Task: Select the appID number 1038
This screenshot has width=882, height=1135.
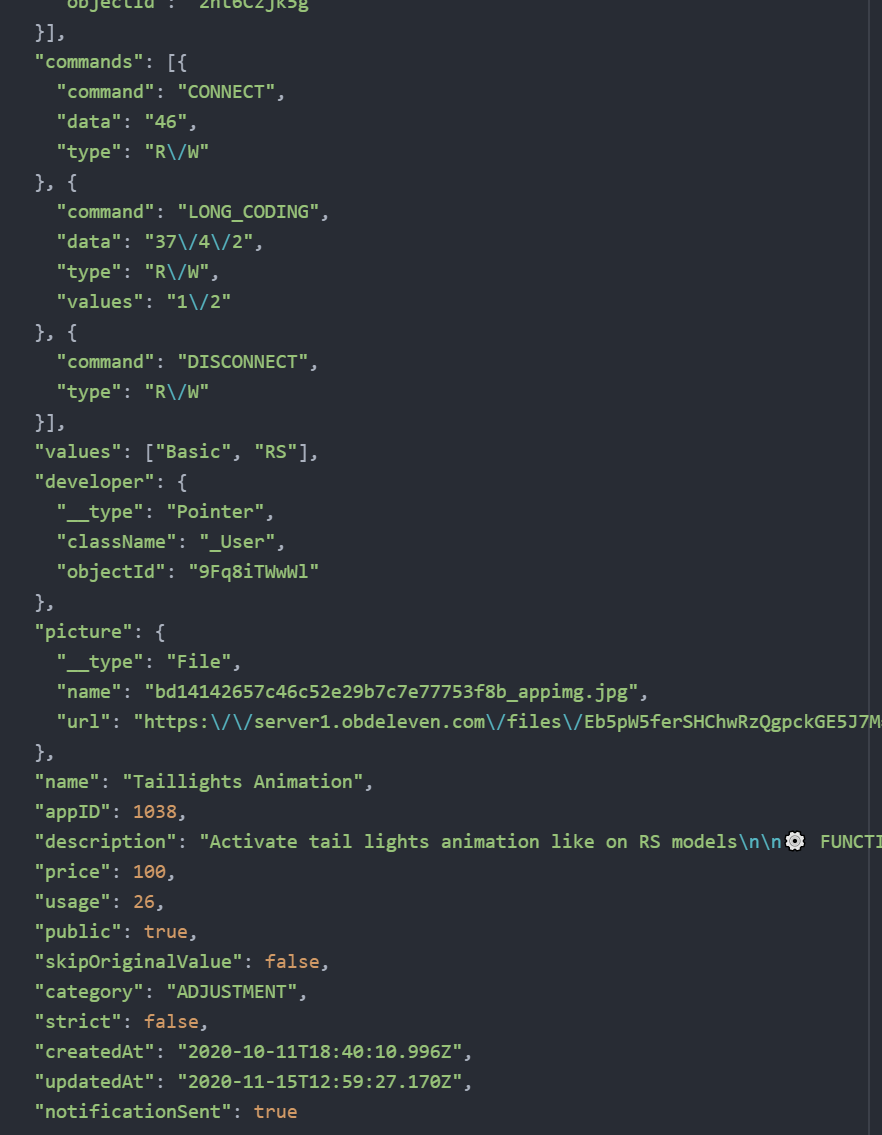Action: tap(155, 811)
